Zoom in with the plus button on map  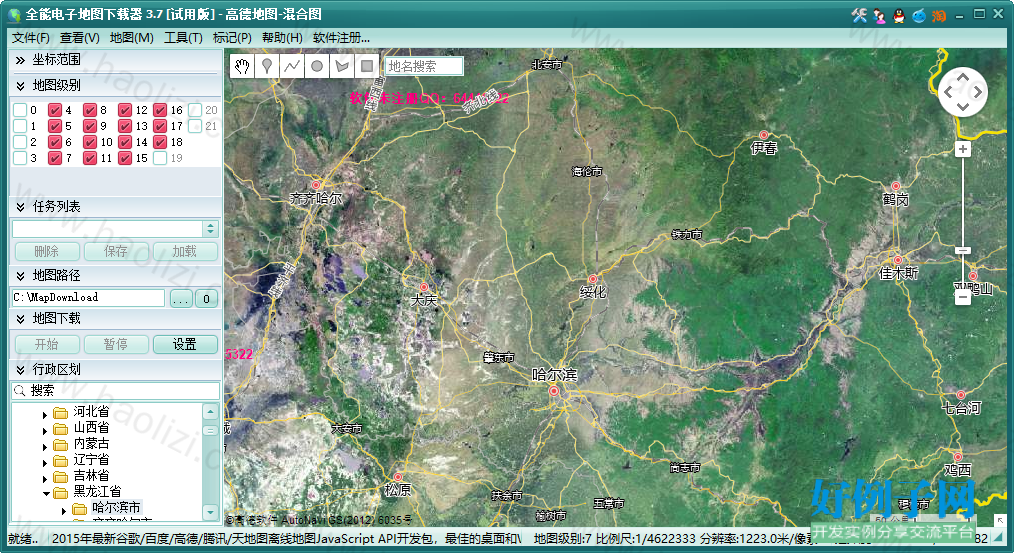coord(963,149)
